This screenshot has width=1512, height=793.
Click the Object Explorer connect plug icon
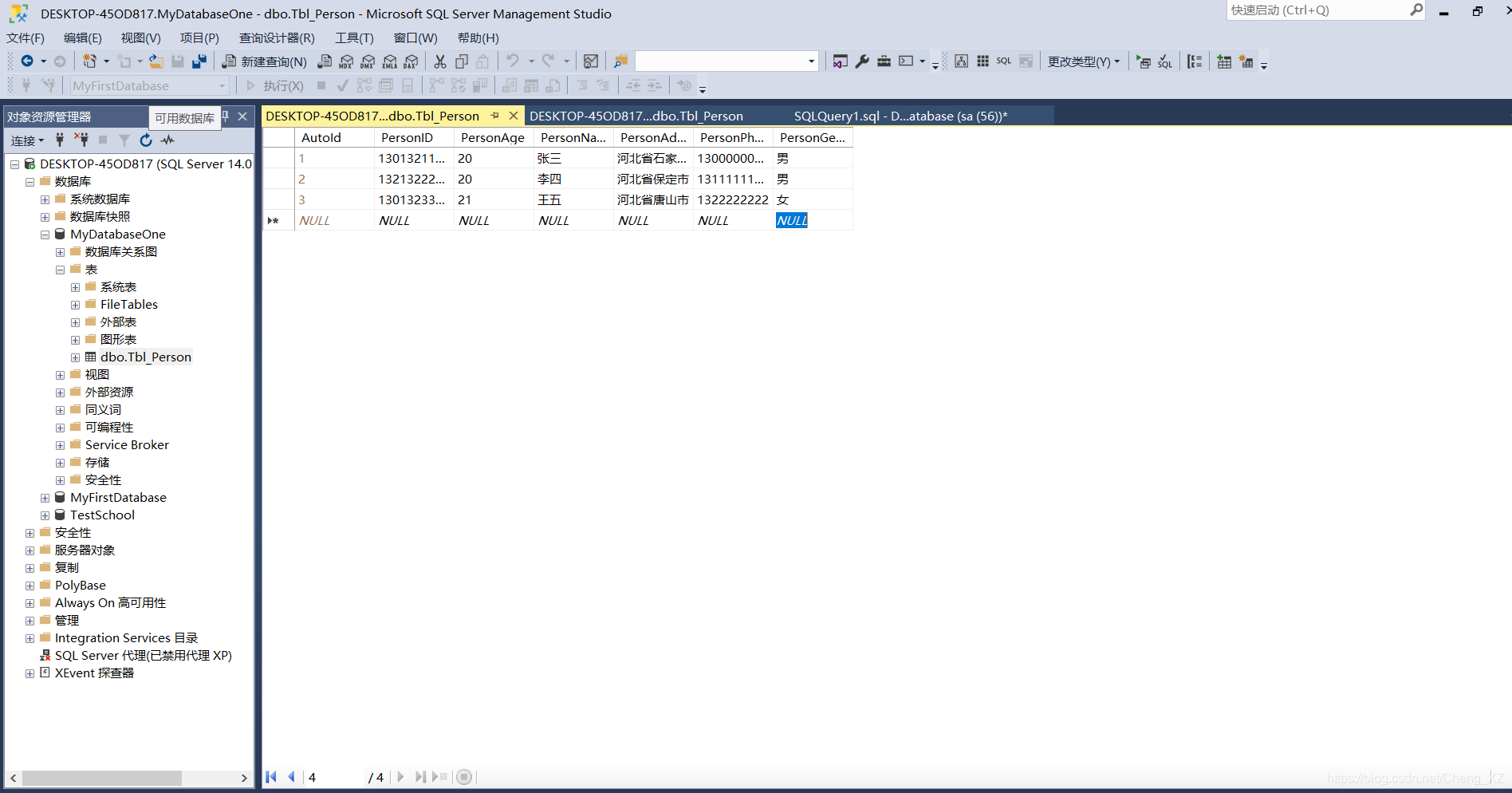pos(59,140)
